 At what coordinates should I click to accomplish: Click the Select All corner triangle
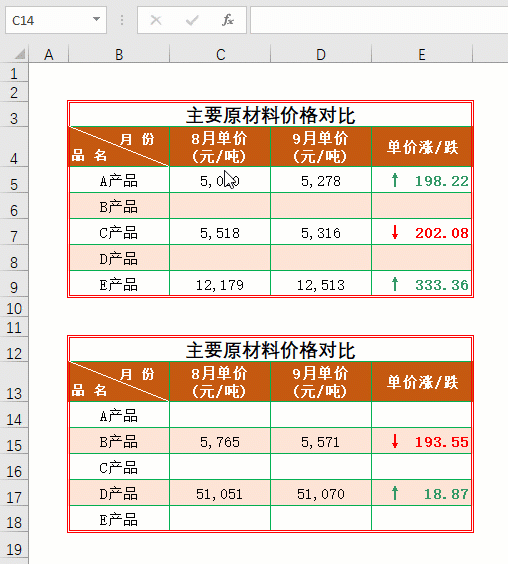(x=20, y=54)
